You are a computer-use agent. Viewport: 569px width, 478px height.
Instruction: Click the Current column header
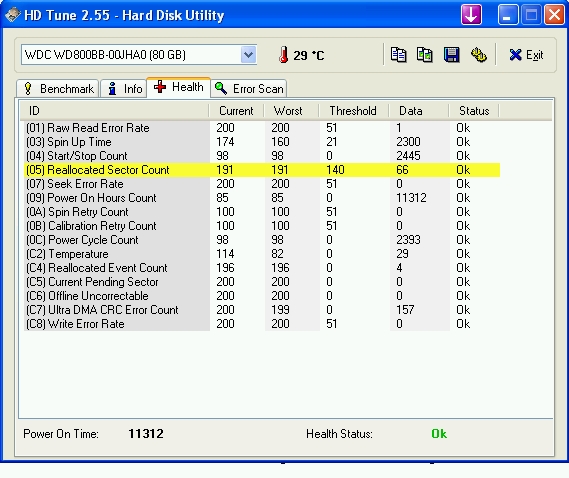click(236, 111)
